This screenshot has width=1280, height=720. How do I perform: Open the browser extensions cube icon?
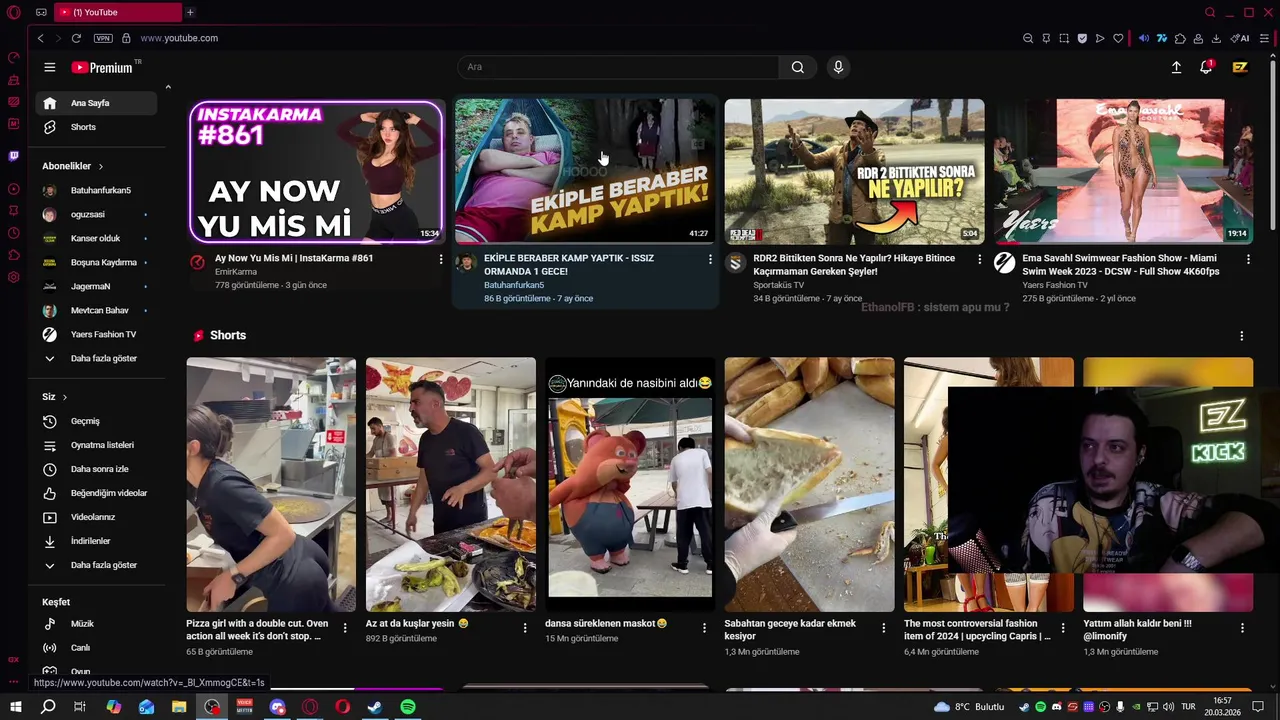pos(1180,38)
